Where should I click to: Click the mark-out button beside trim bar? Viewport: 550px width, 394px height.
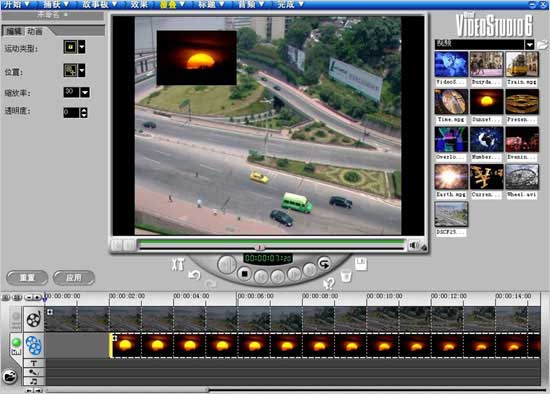click(x=128, y=245)
